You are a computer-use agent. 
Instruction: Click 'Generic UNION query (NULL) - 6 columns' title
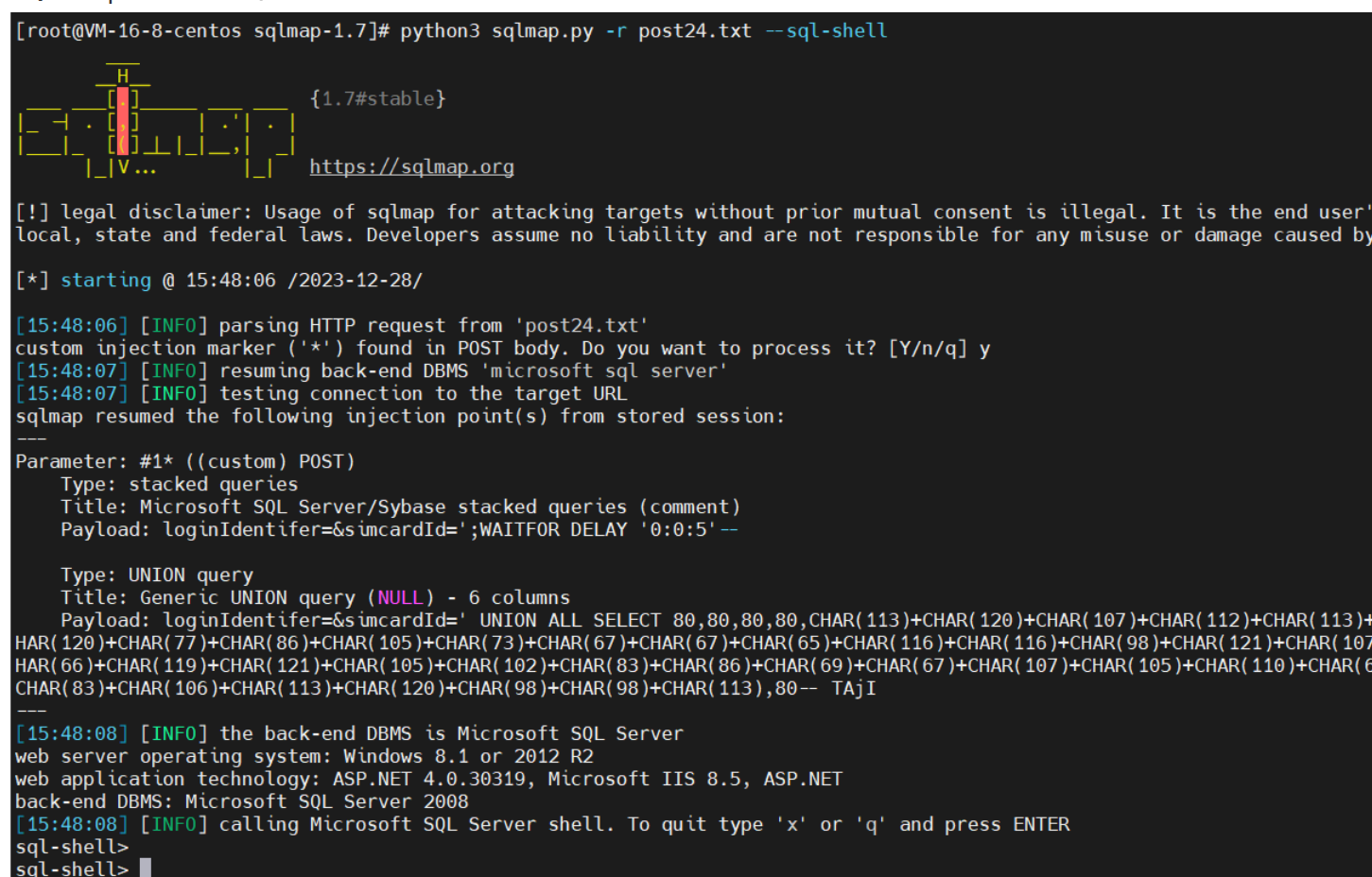click(x=316, y=598)
